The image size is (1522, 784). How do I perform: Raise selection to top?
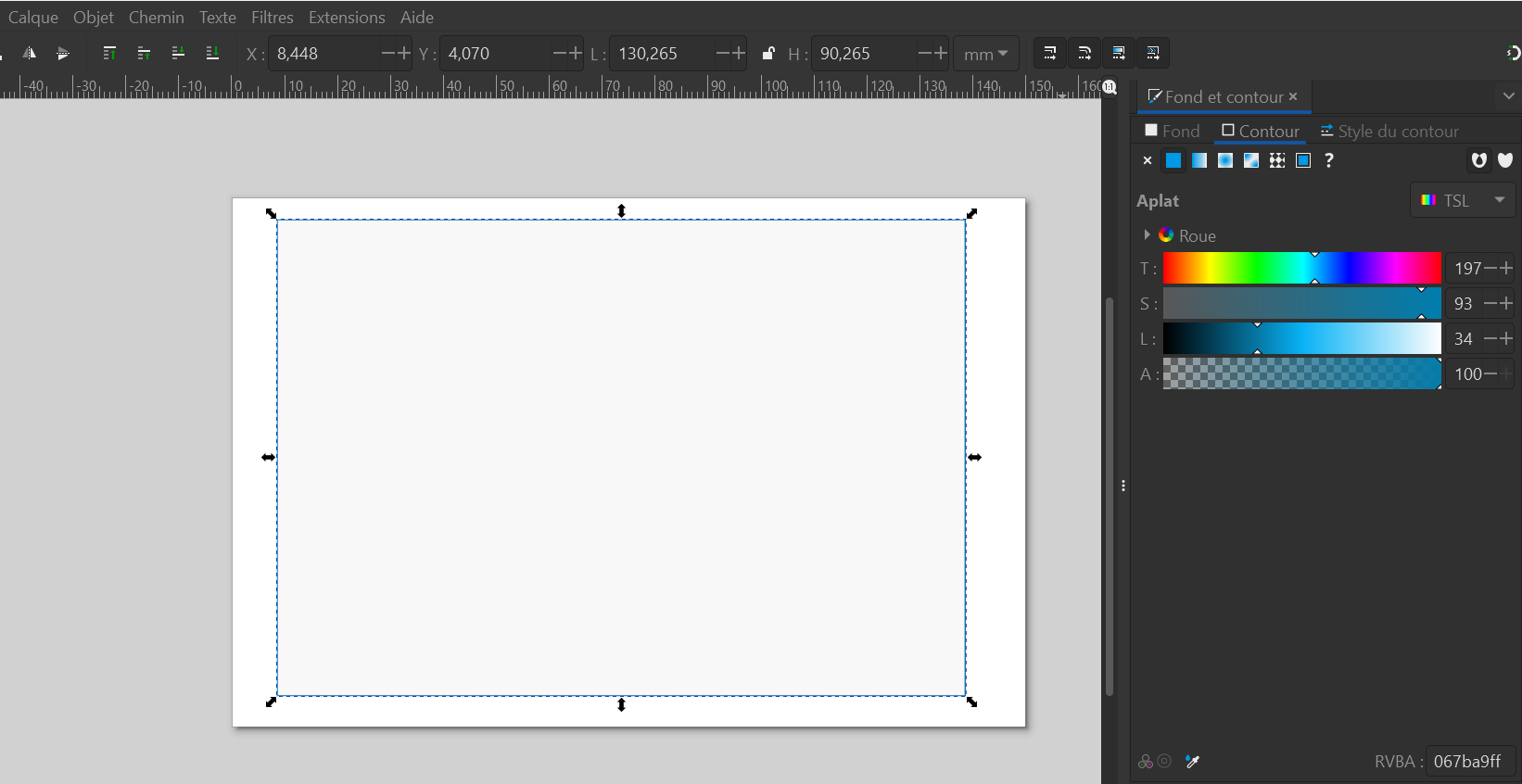[109, 54]
